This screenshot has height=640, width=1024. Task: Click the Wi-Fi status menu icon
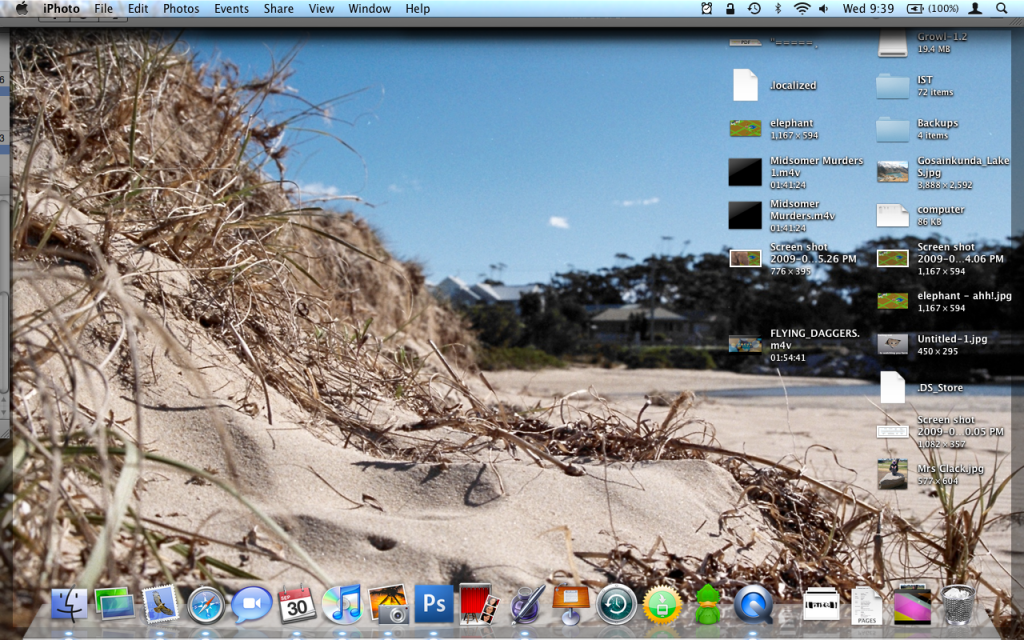tap(802, 8)
